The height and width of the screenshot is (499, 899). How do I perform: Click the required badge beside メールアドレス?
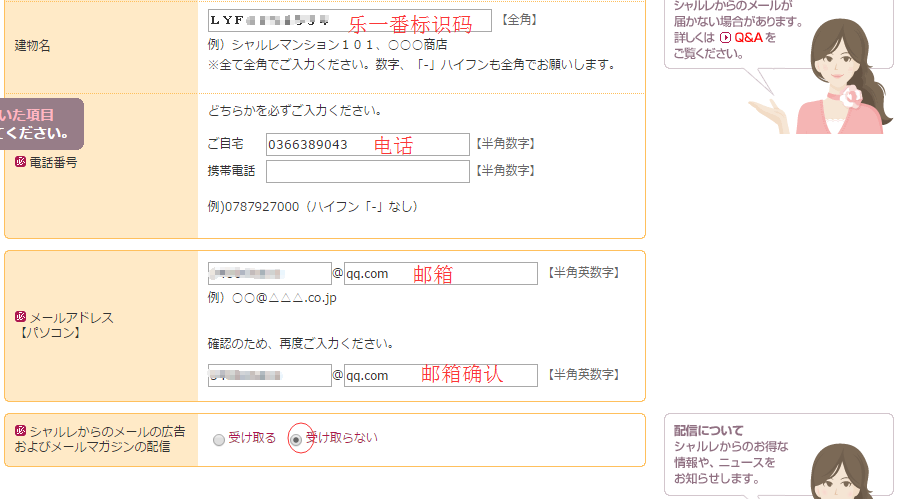20,317
